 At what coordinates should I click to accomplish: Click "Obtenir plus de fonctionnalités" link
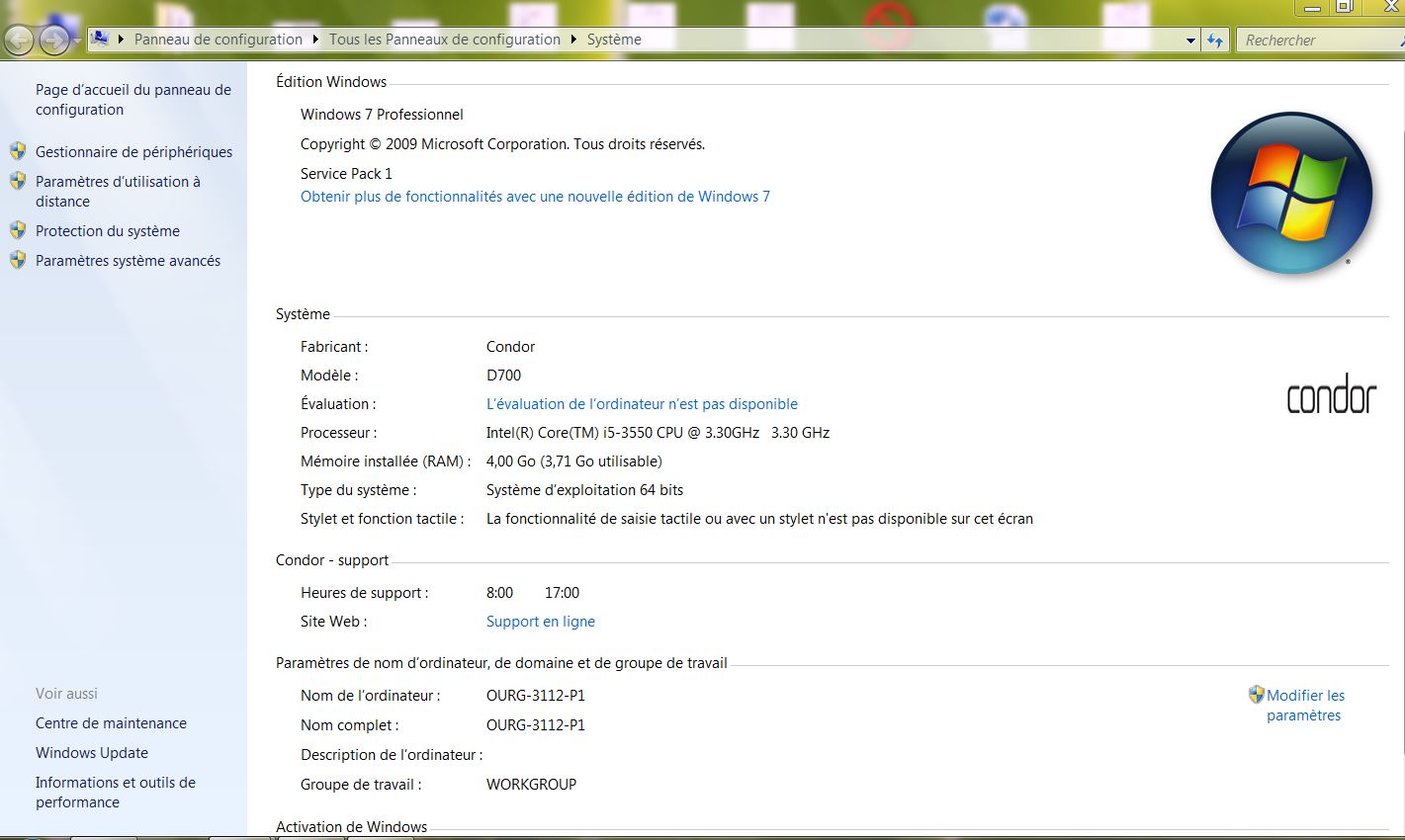tap(535, 197)
